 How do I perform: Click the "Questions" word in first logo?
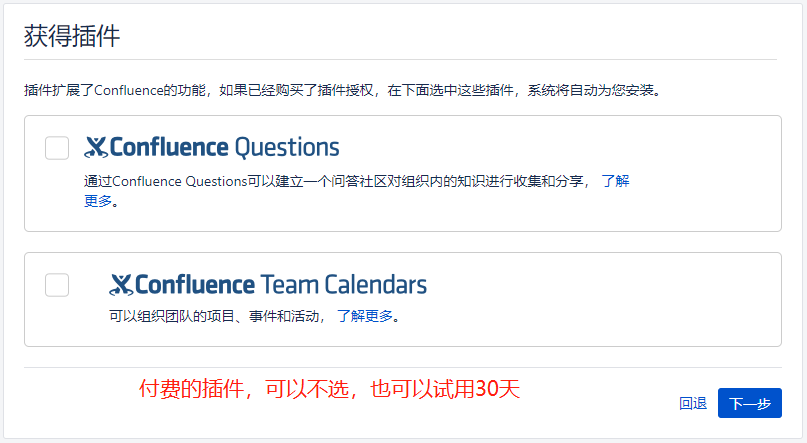287,148
